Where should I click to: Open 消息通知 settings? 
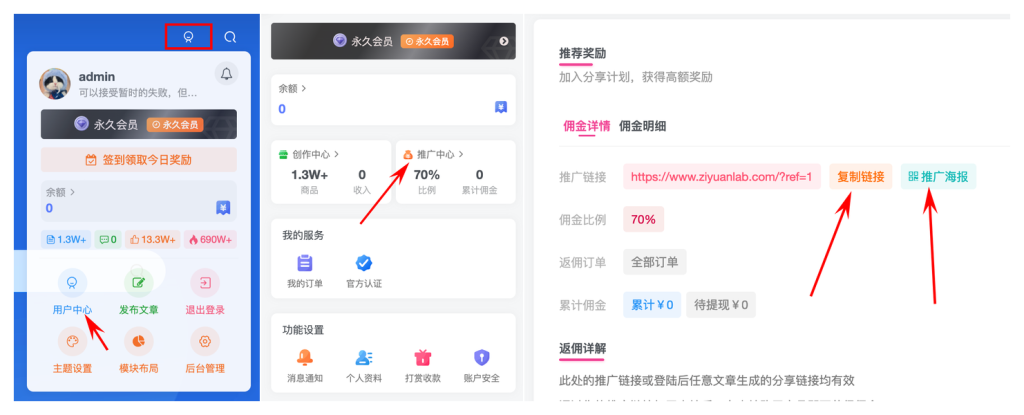305,366
